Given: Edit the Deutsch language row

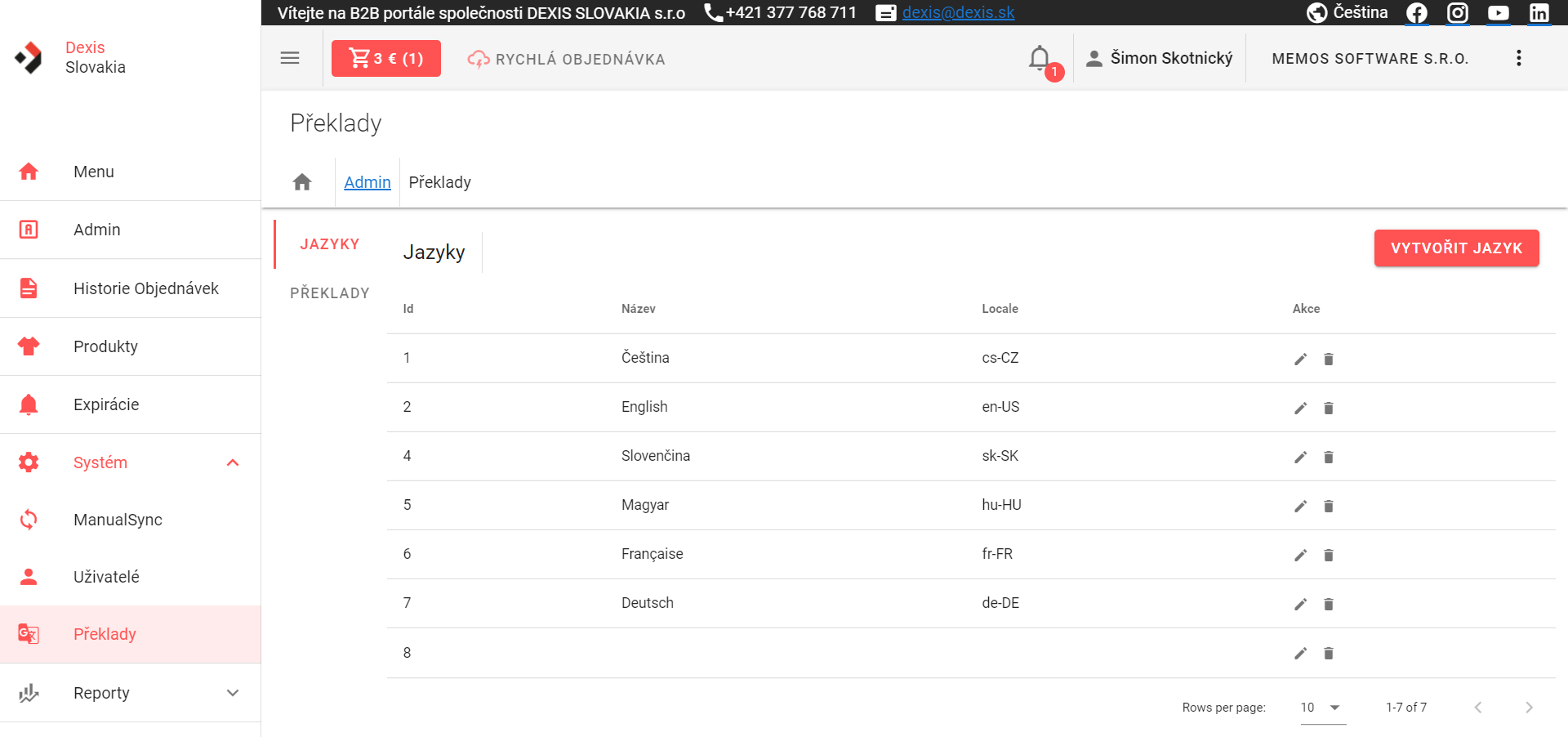Looking at the screenshot, I should pyautogui.click(x=1301, y=604).
